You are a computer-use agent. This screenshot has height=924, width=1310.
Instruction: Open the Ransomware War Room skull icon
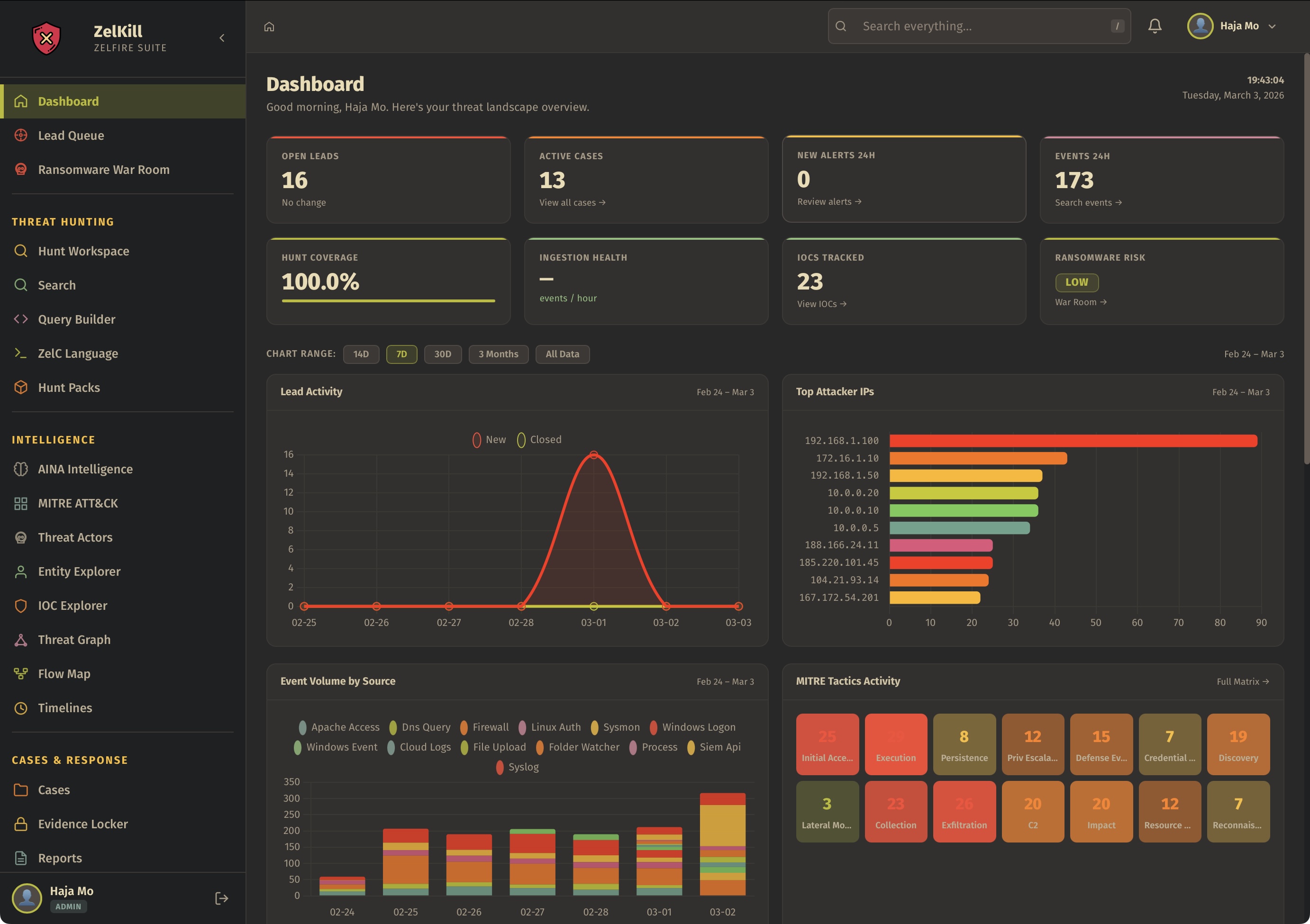[21, 170]
